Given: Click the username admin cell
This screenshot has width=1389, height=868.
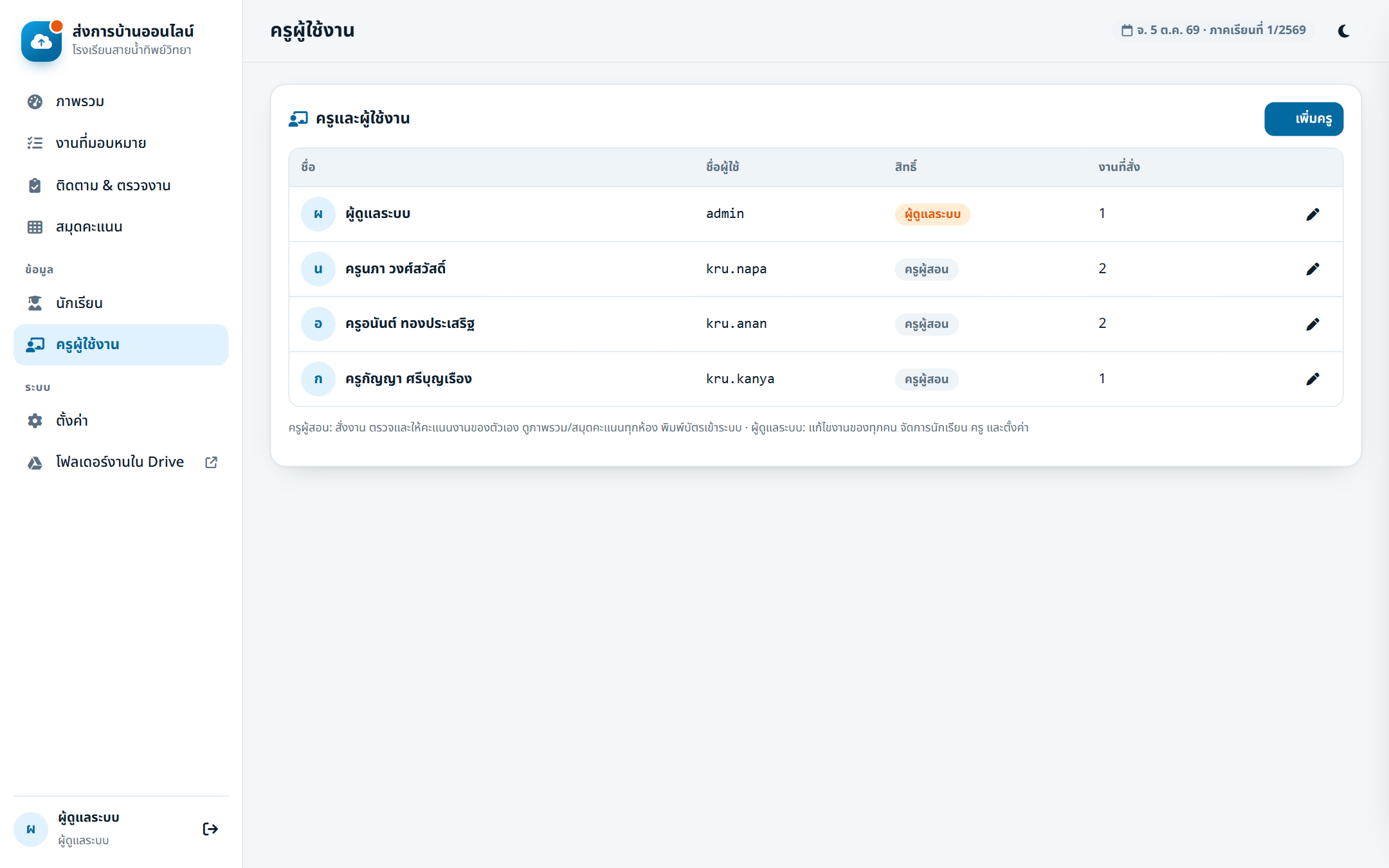Looking at the screenshot, I should [725, 213].
